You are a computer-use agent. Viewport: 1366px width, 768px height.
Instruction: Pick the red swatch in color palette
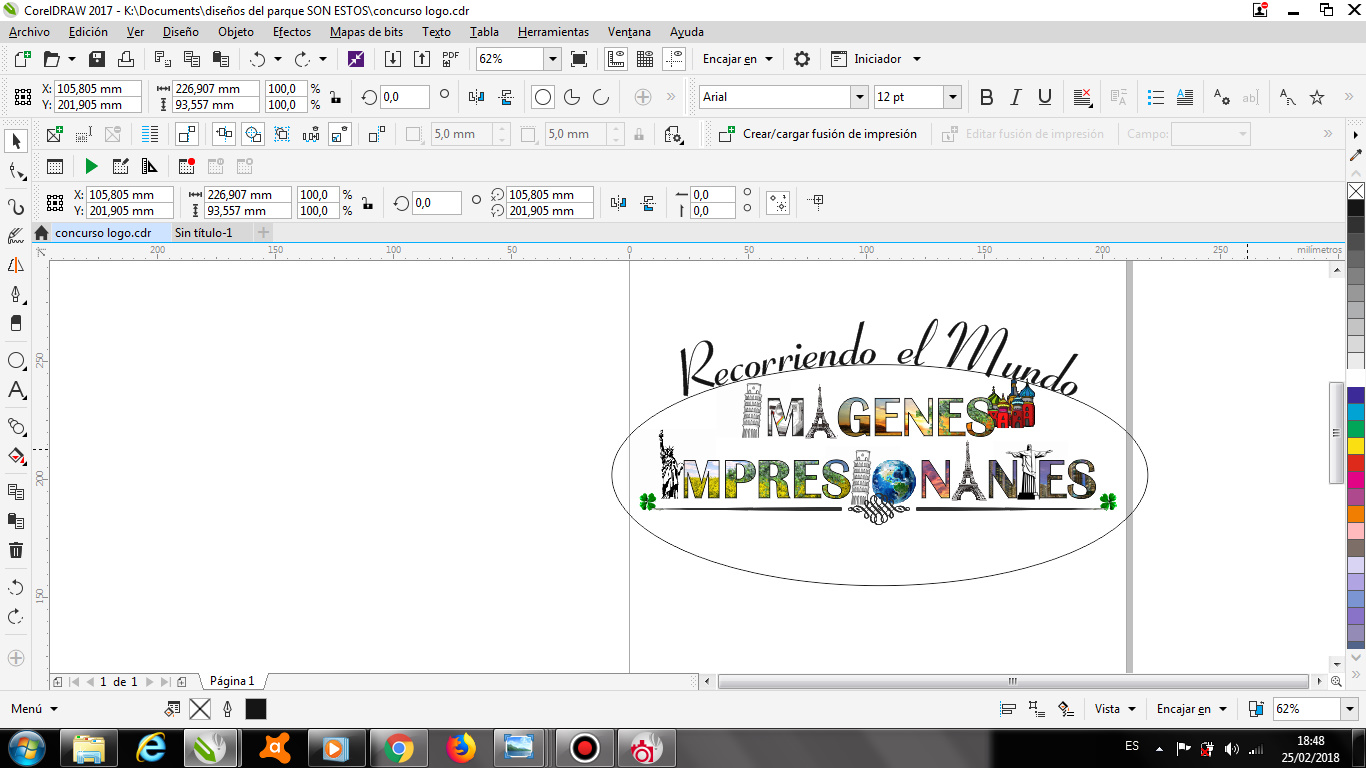(x=1356, y=462)
